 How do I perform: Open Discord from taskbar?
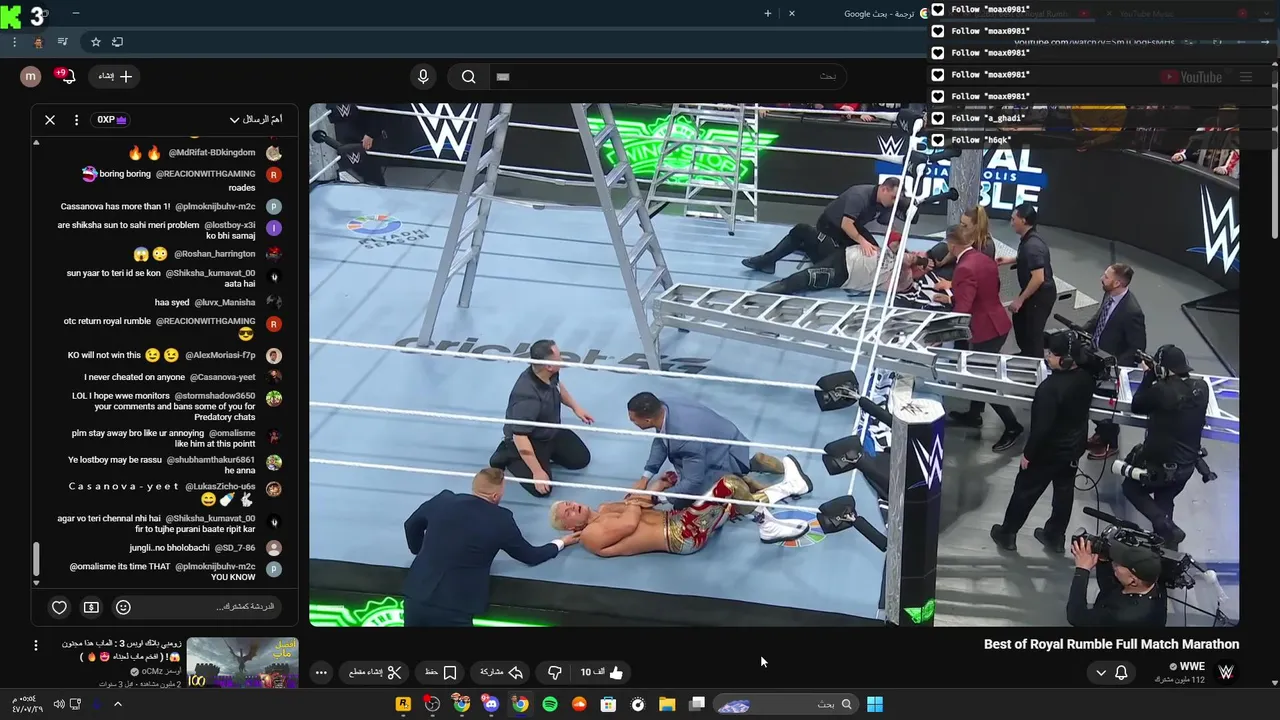coord(491,704)
